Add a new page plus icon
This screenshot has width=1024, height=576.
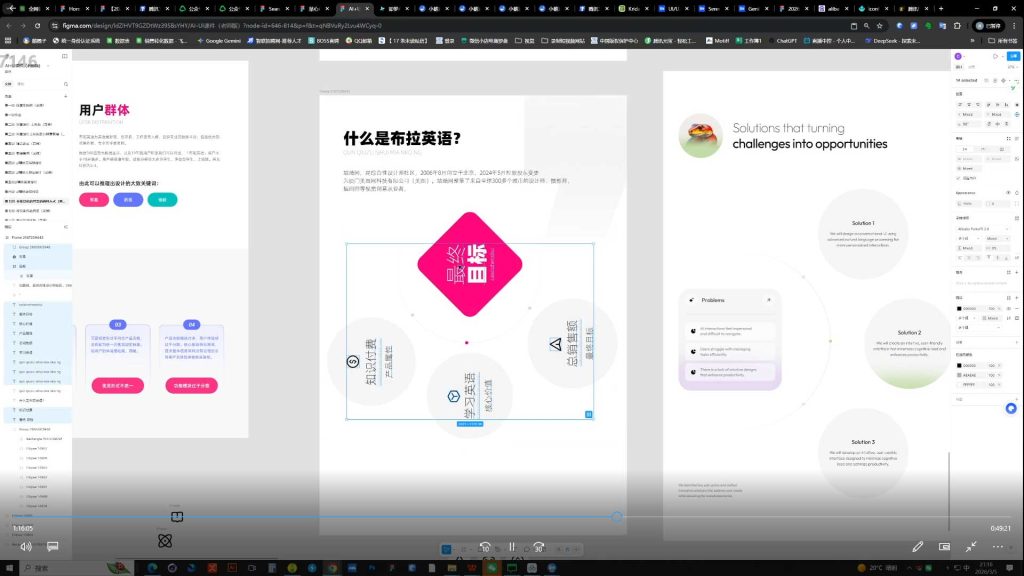click(65, 96)
